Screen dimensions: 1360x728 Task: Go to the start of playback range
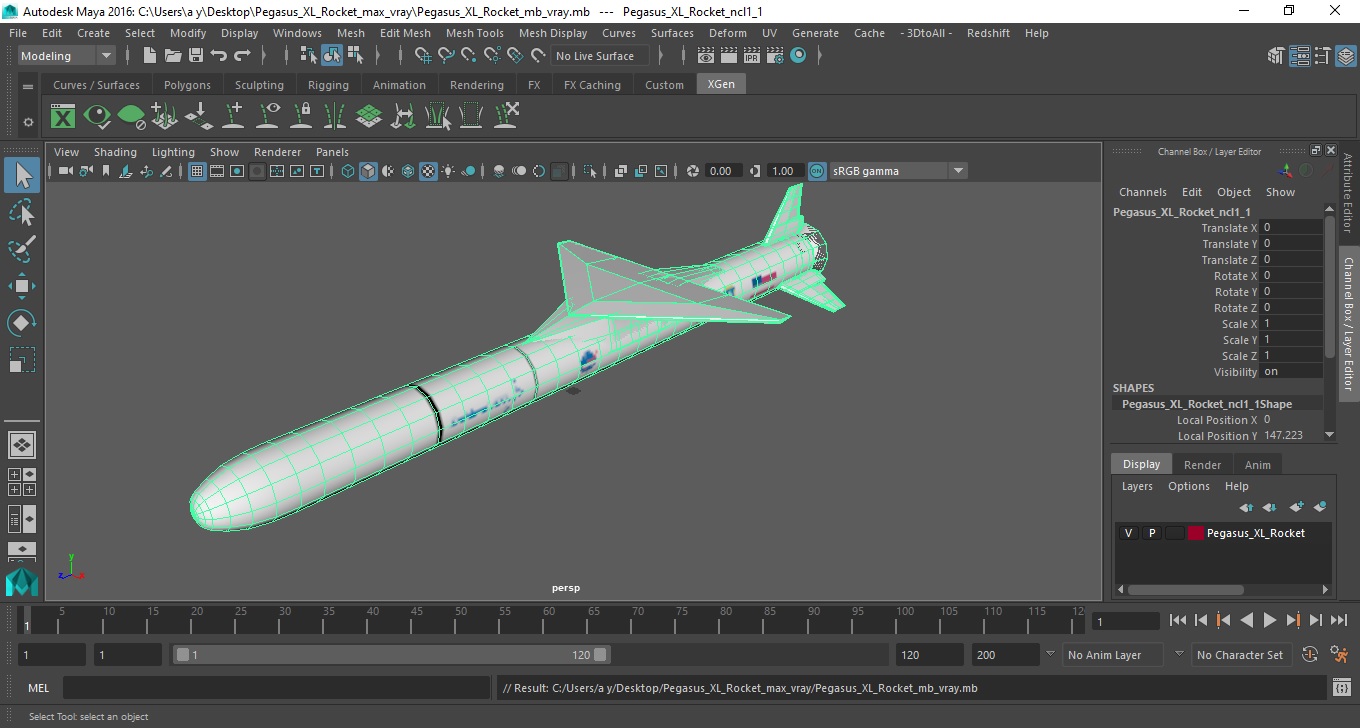(x=1178, y=621)
